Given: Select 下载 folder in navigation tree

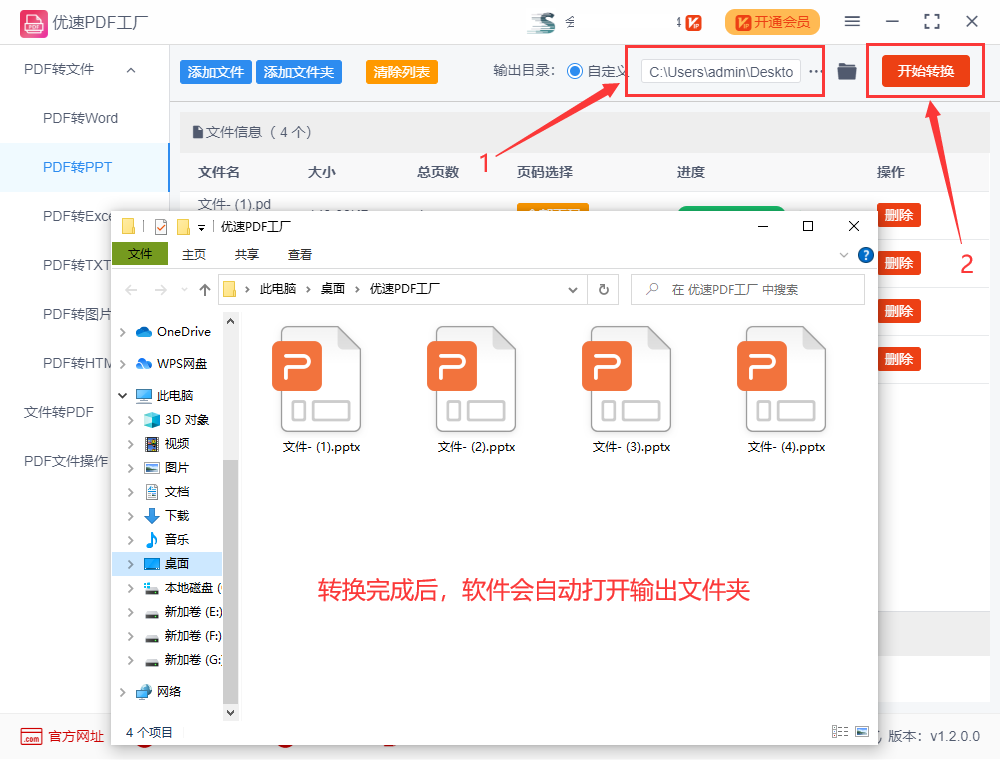Looking at the screenshot, I should [177, 515].
